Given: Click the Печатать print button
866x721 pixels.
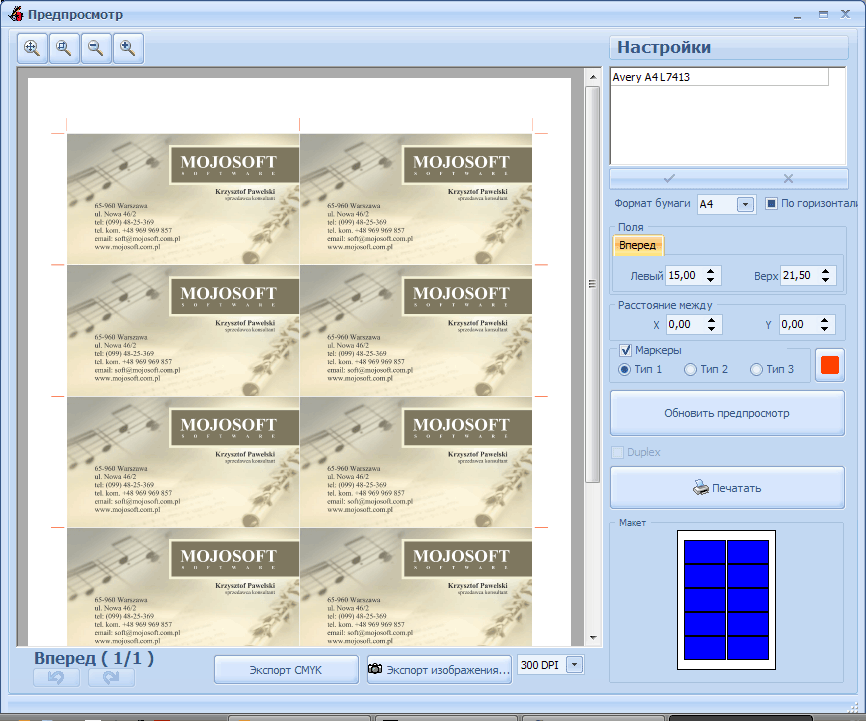Looking at the screenshot, I should (x=727, y=488).
